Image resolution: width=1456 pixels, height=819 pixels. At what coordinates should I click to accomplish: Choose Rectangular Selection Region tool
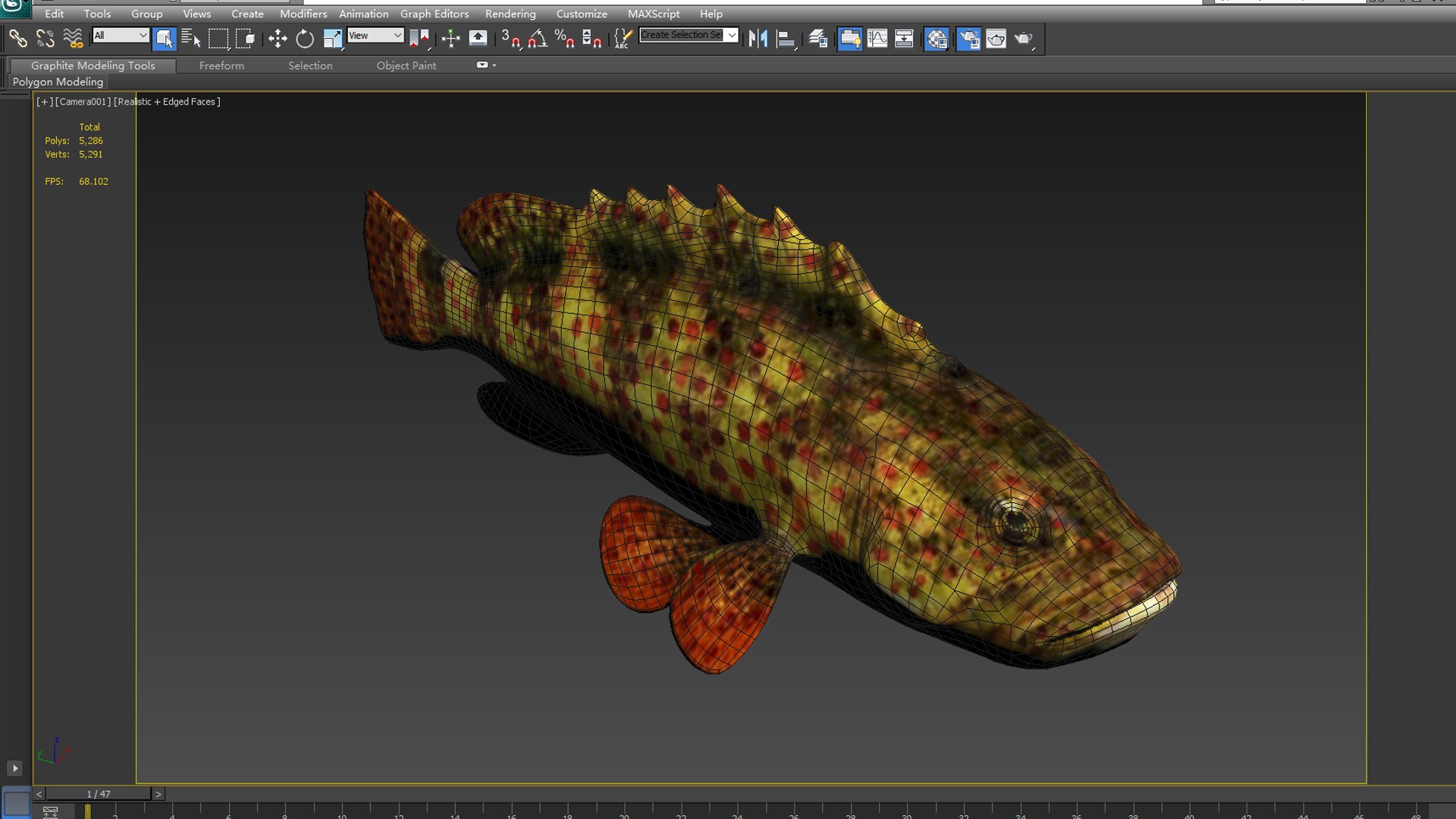(x=218, y=38)
